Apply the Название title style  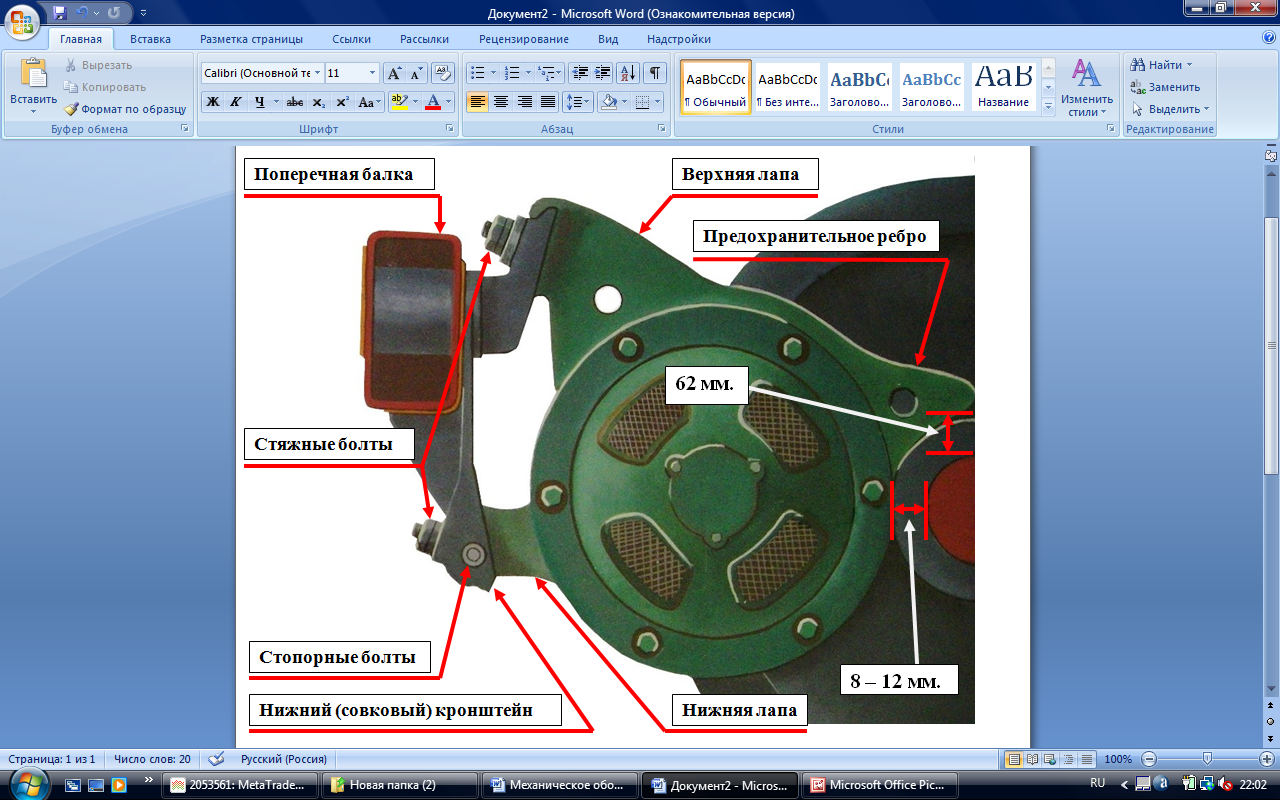pos(1003,88)
